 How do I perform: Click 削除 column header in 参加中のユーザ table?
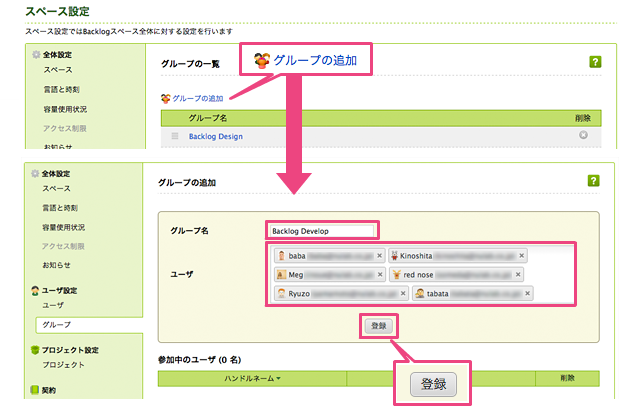click(x=568, y=378)
